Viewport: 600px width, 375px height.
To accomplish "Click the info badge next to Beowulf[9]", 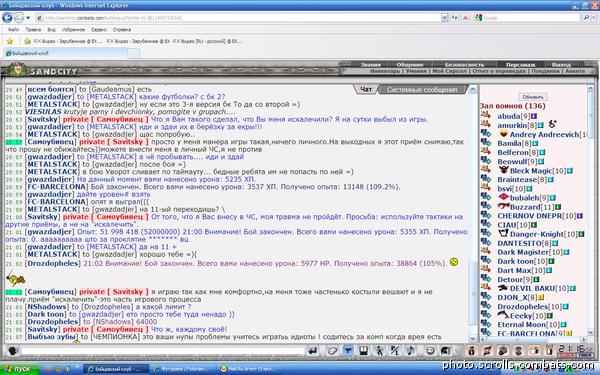I will tap(541, 161).
